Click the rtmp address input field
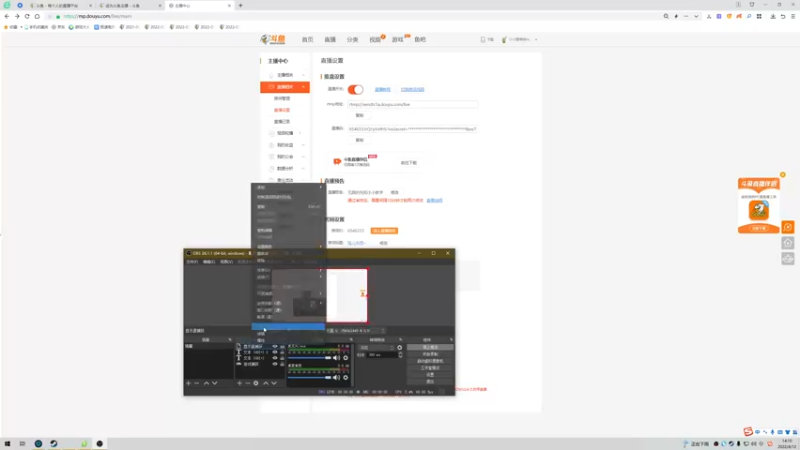The height and width of the screenshot is (450, 800). point(413,104)
